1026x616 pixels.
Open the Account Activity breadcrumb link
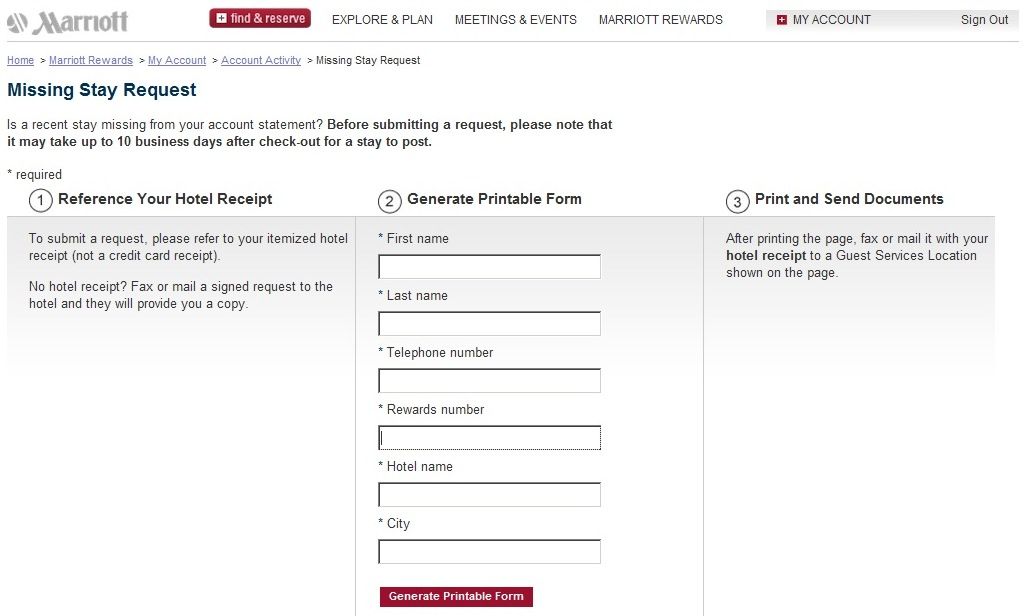(x=261, y=60)
